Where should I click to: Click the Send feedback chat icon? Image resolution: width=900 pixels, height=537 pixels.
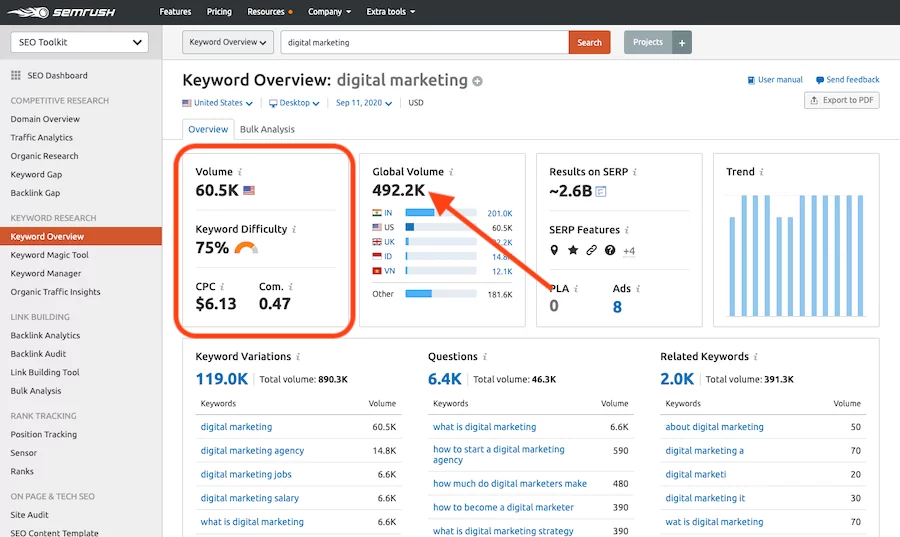pyautogui.click(x=820, y=80)
